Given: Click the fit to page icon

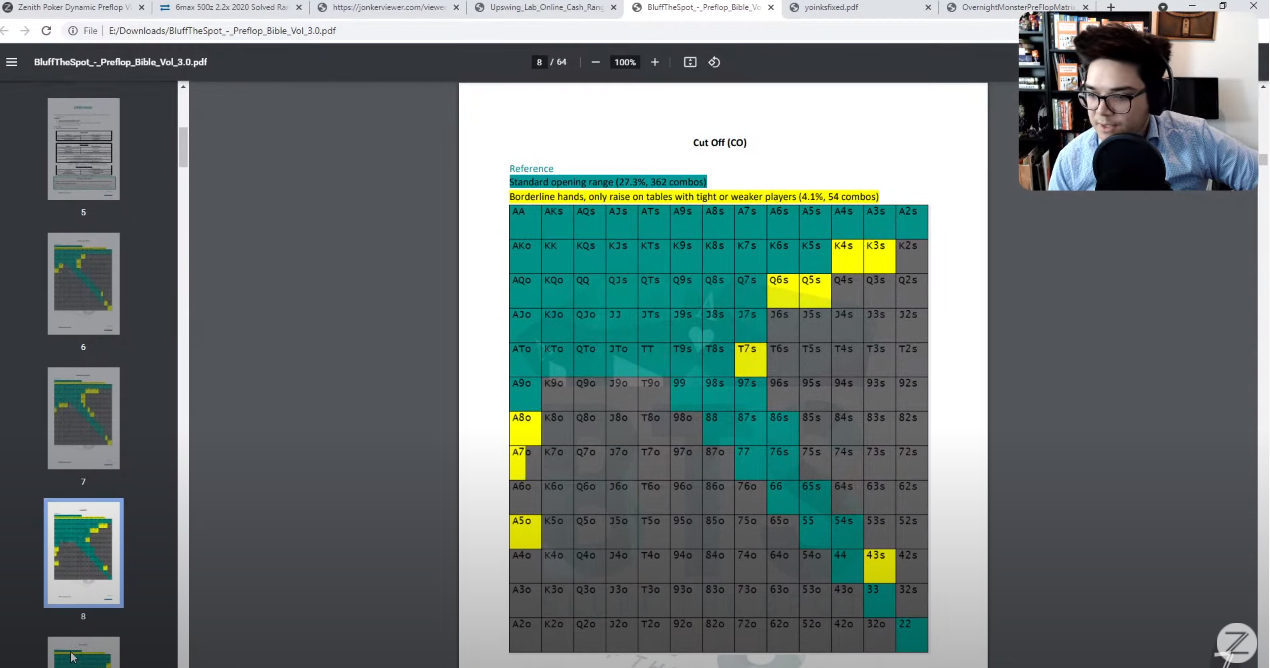Looking at the screenshot, I should 690,62.
